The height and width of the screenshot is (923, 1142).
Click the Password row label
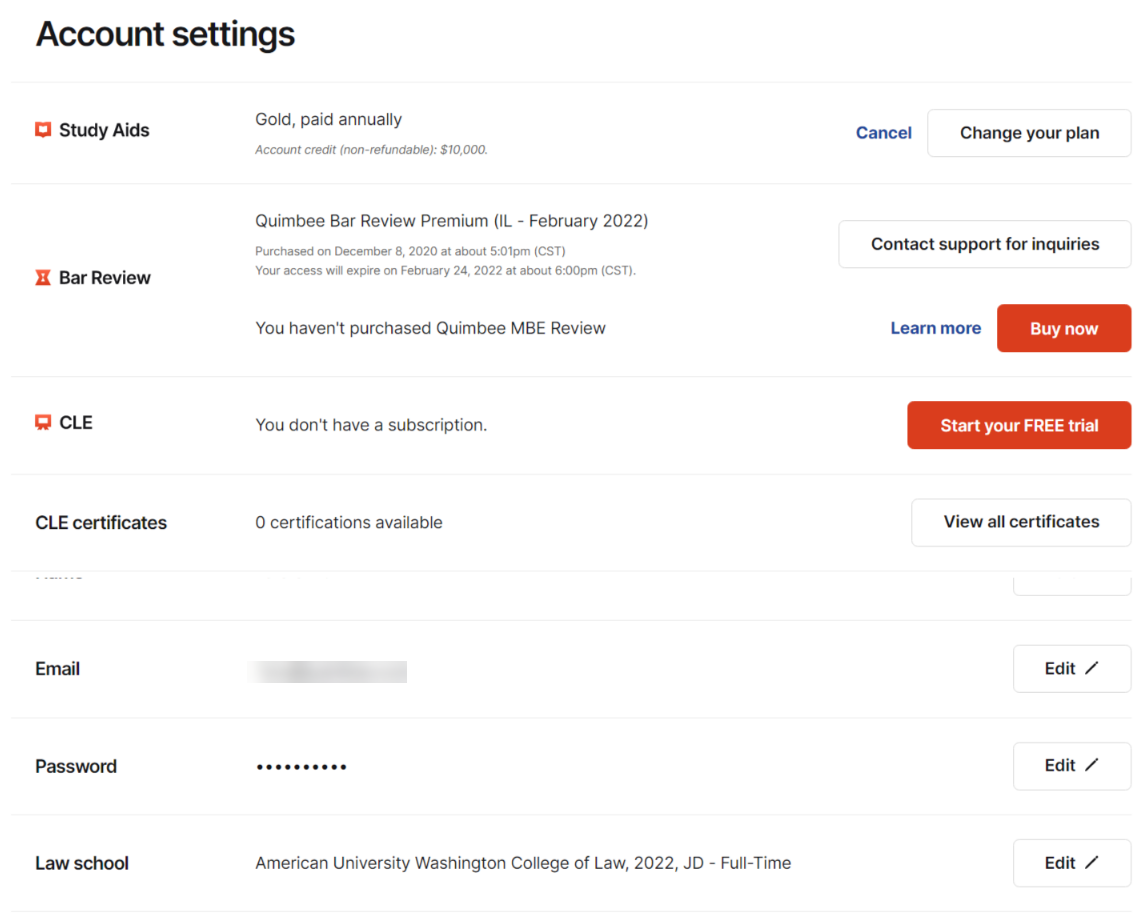coord(76,766)
